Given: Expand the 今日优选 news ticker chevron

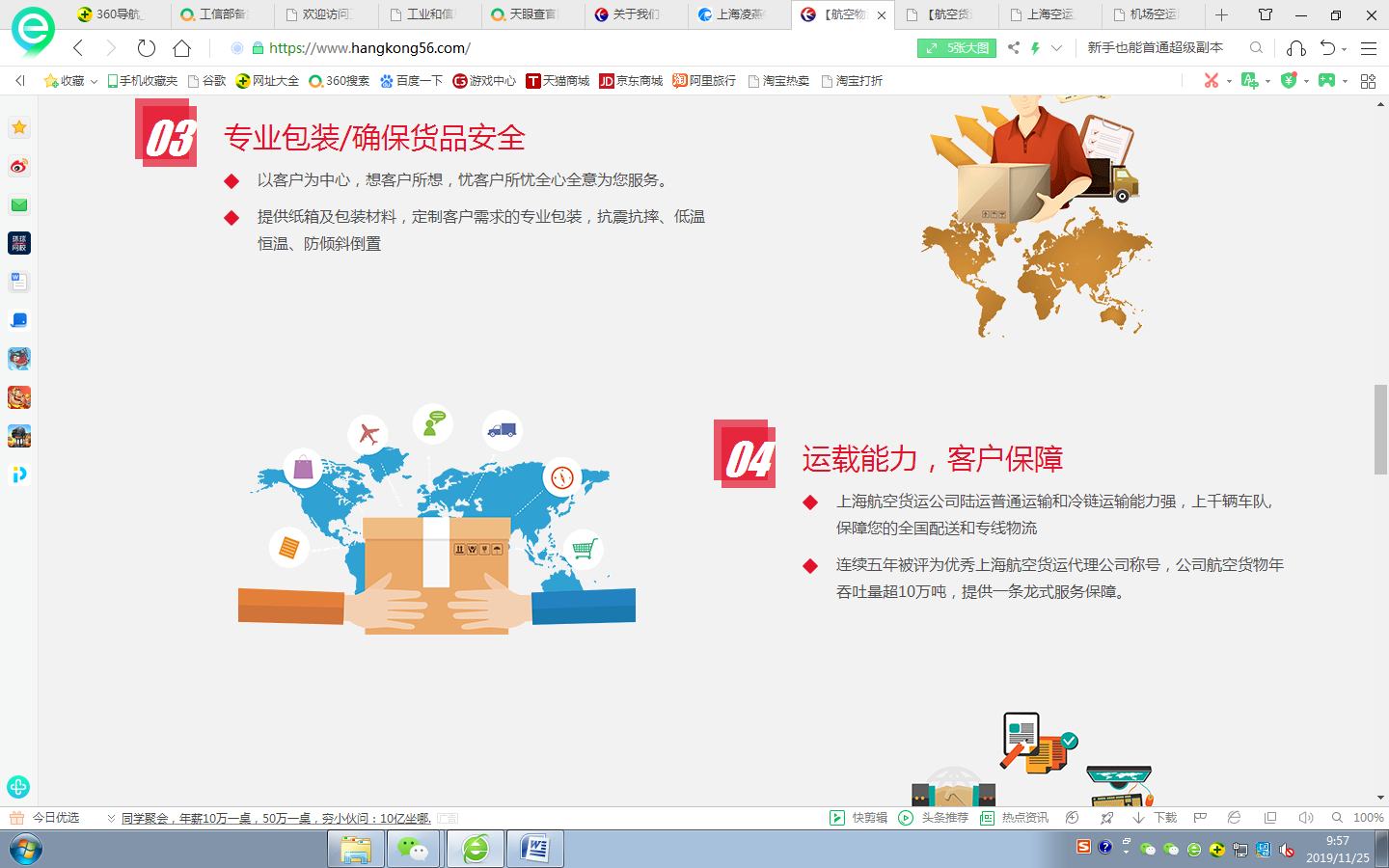Looking at the screenshot, I should [x=111, y=818].
